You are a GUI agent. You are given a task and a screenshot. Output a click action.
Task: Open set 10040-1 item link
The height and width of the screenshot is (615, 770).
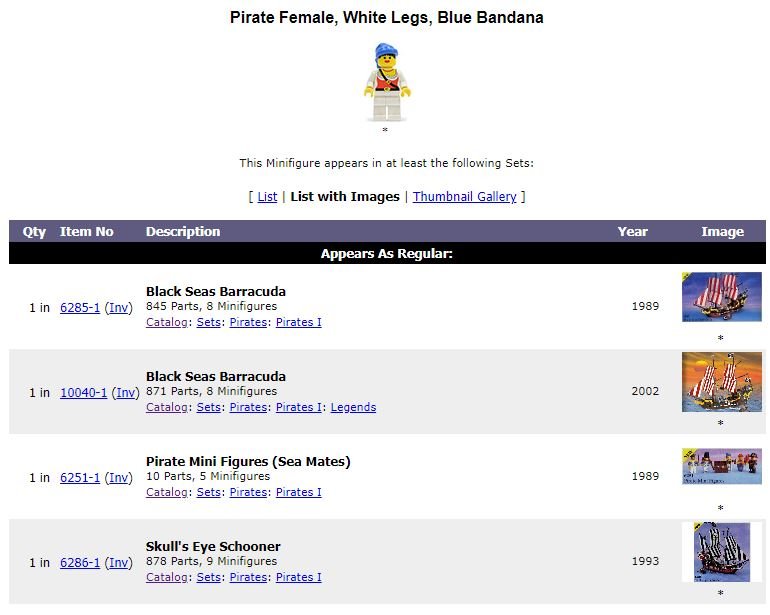point(83,392)
